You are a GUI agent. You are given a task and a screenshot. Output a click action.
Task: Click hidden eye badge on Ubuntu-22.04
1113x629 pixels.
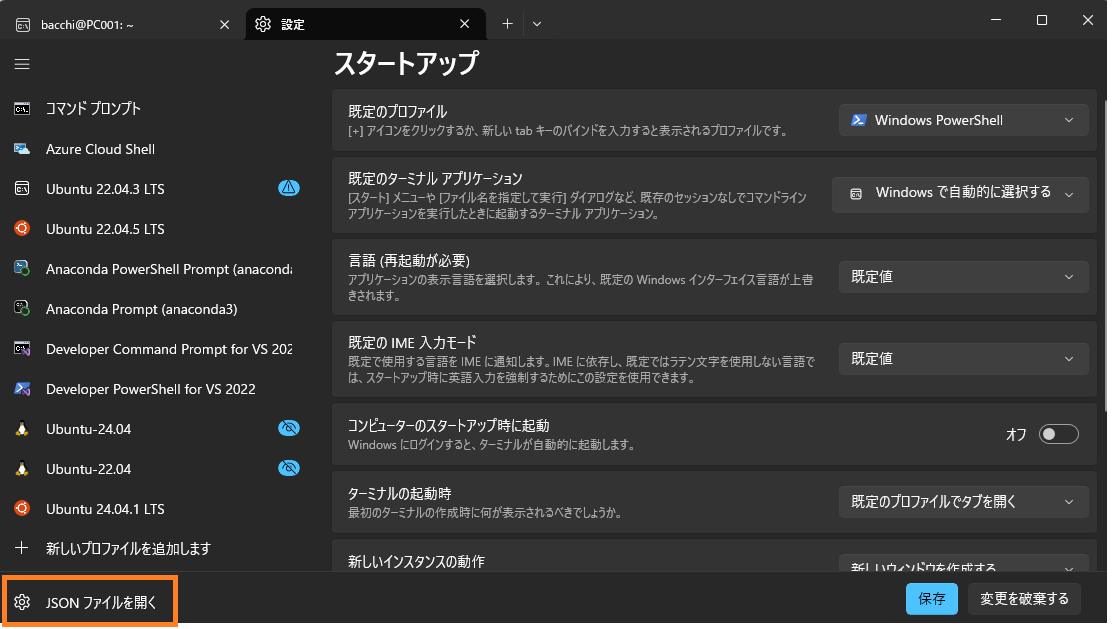tap(288, 468)
